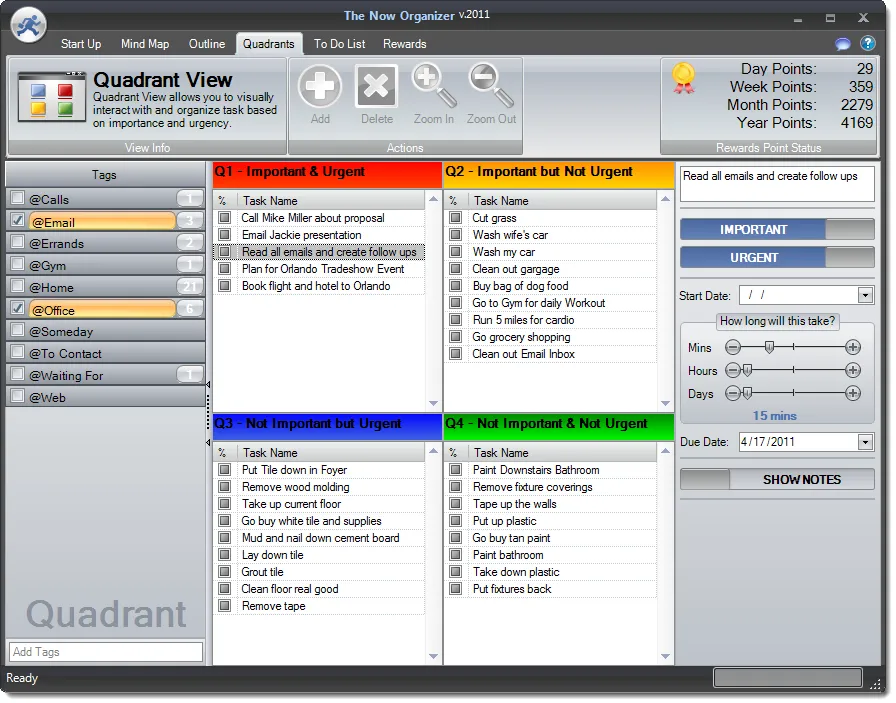
Task: Open the Start Date dropdown
Action: coord(865,295)
